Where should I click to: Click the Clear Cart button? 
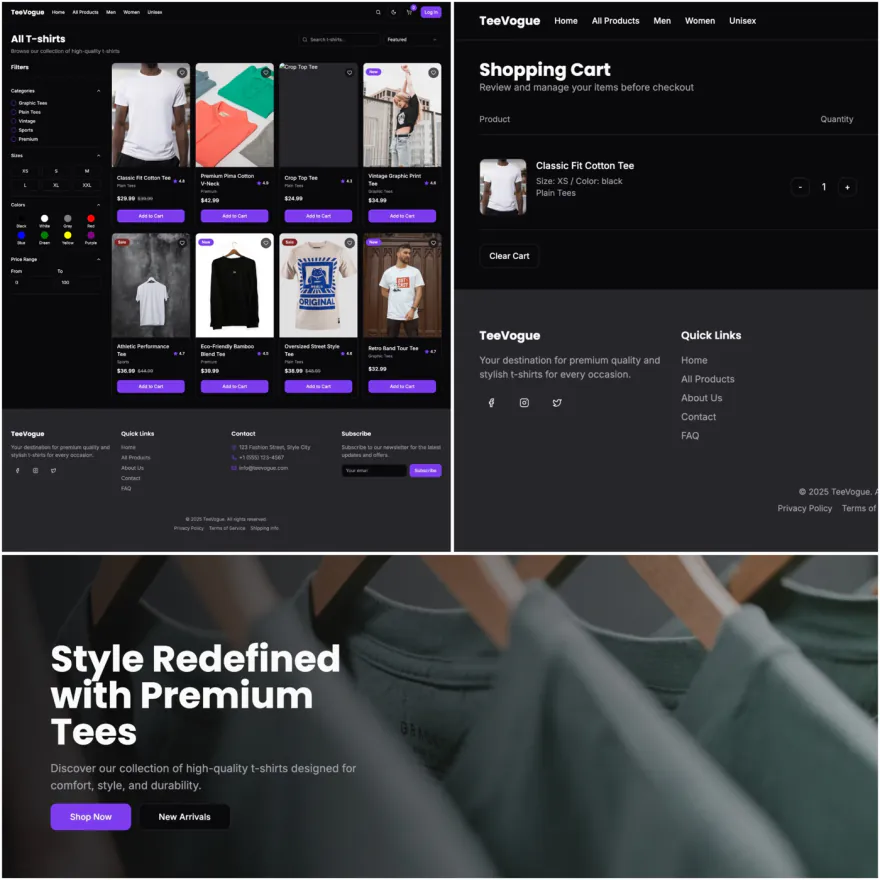pyautogui.click(x=509, y=256)
